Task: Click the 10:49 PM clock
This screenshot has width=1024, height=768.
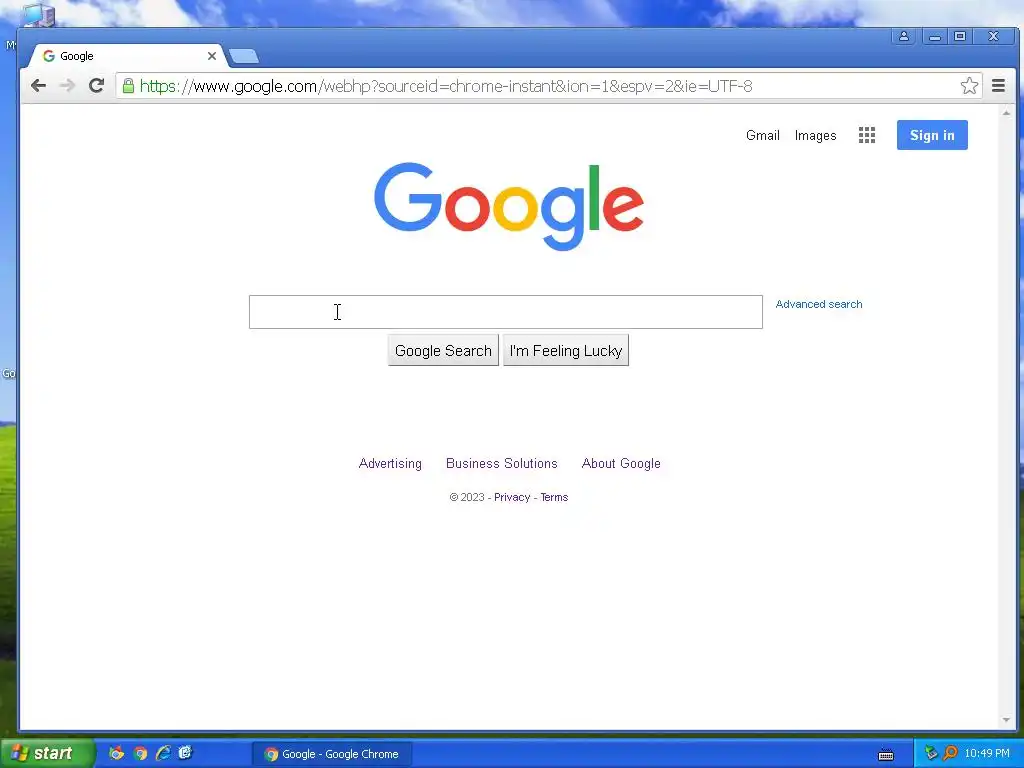Action: [x=987, y=754]
